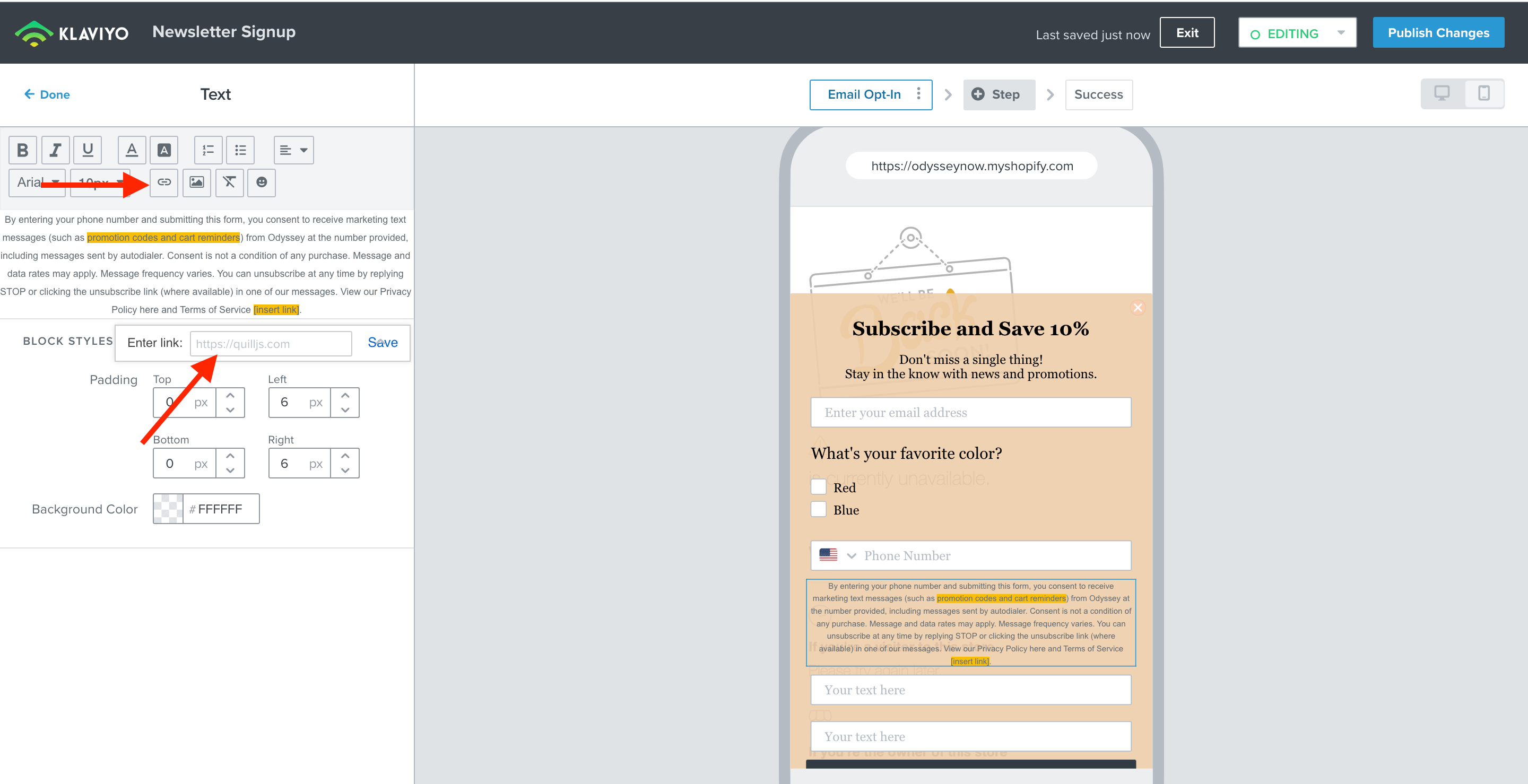1528x784 pixels.
Task: Open the emoji picker icon
Action: [262, 182]
